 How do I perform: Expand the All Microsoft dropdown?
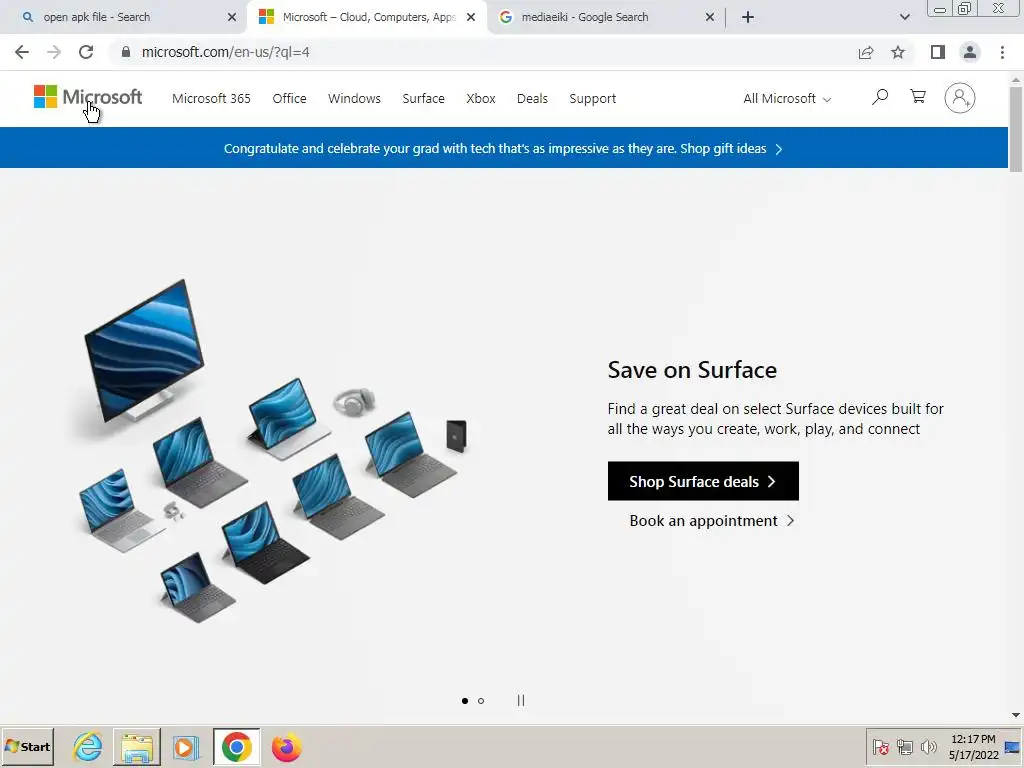[x=787, y=99]
